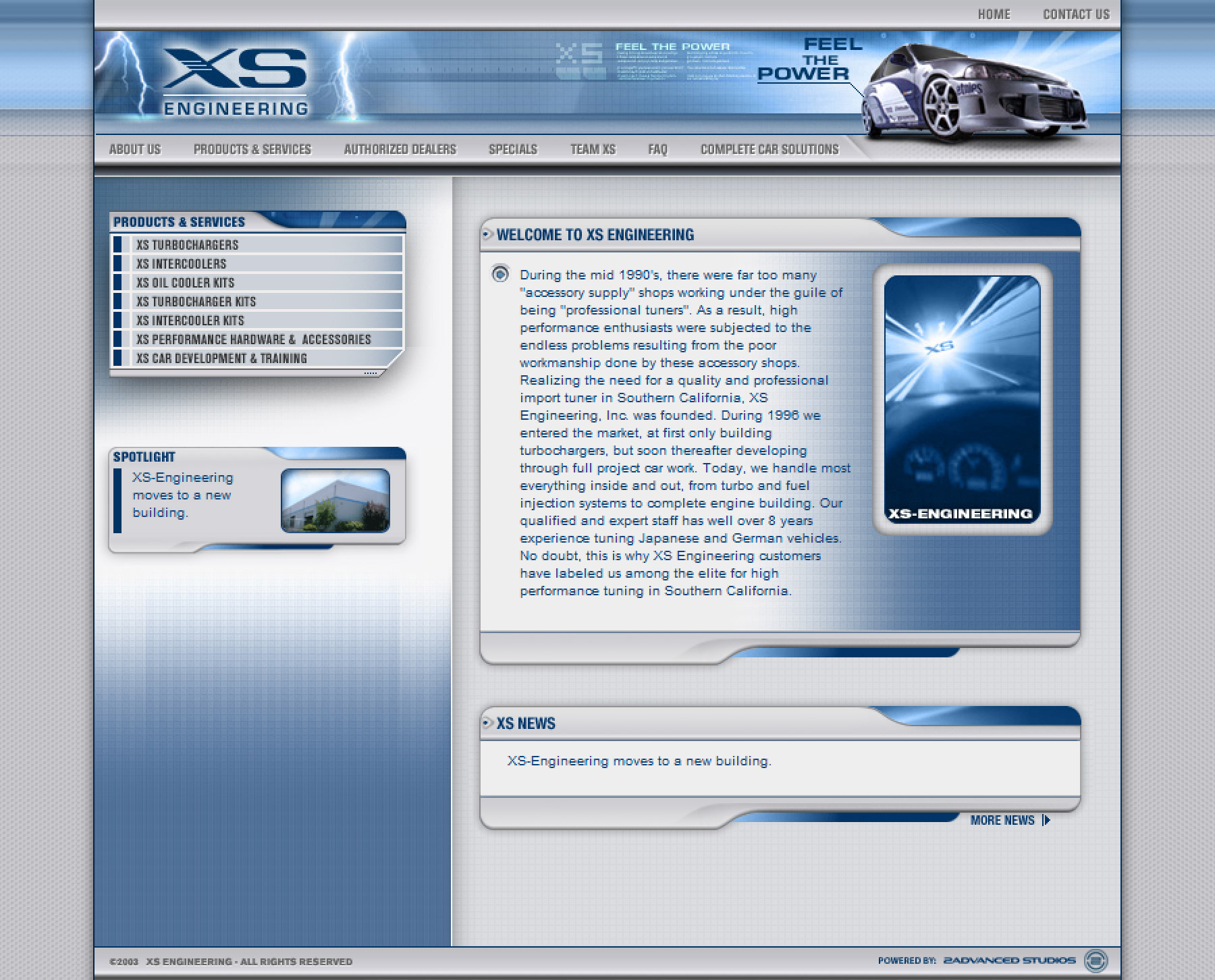Open the Products & Services menu
Image resolution: width=1215 pixels, height=980 pixels.
coord(252,149)
